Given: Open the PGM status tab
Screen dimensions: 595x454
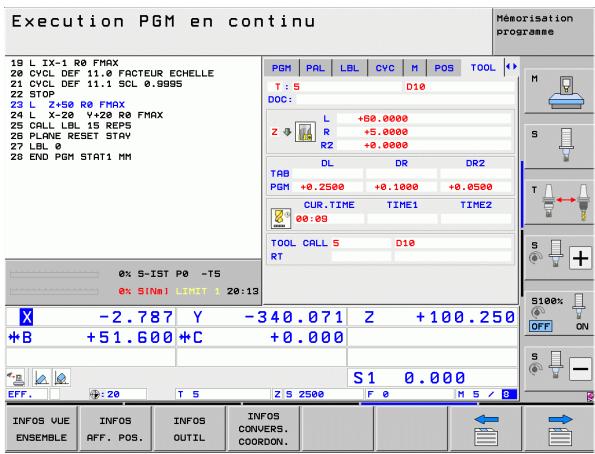Looking at the screenshot, I should [281, 68].
